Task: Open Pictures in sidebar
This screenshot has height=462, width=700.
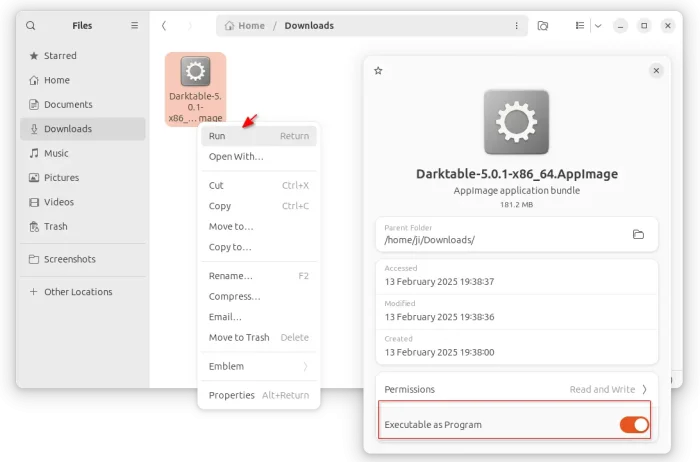Action: [x=83, y=178]
